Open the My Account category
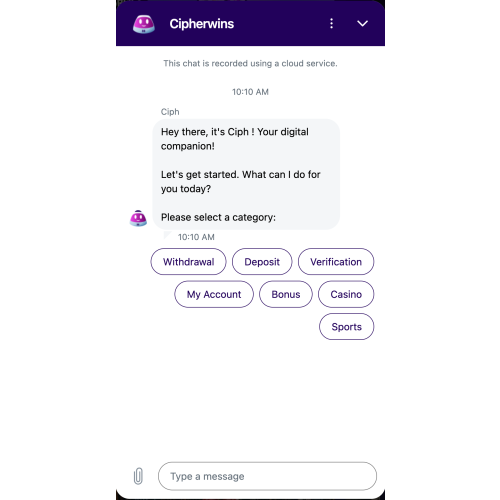The width and height of the screenshot is (500, 500). point(214,294)
